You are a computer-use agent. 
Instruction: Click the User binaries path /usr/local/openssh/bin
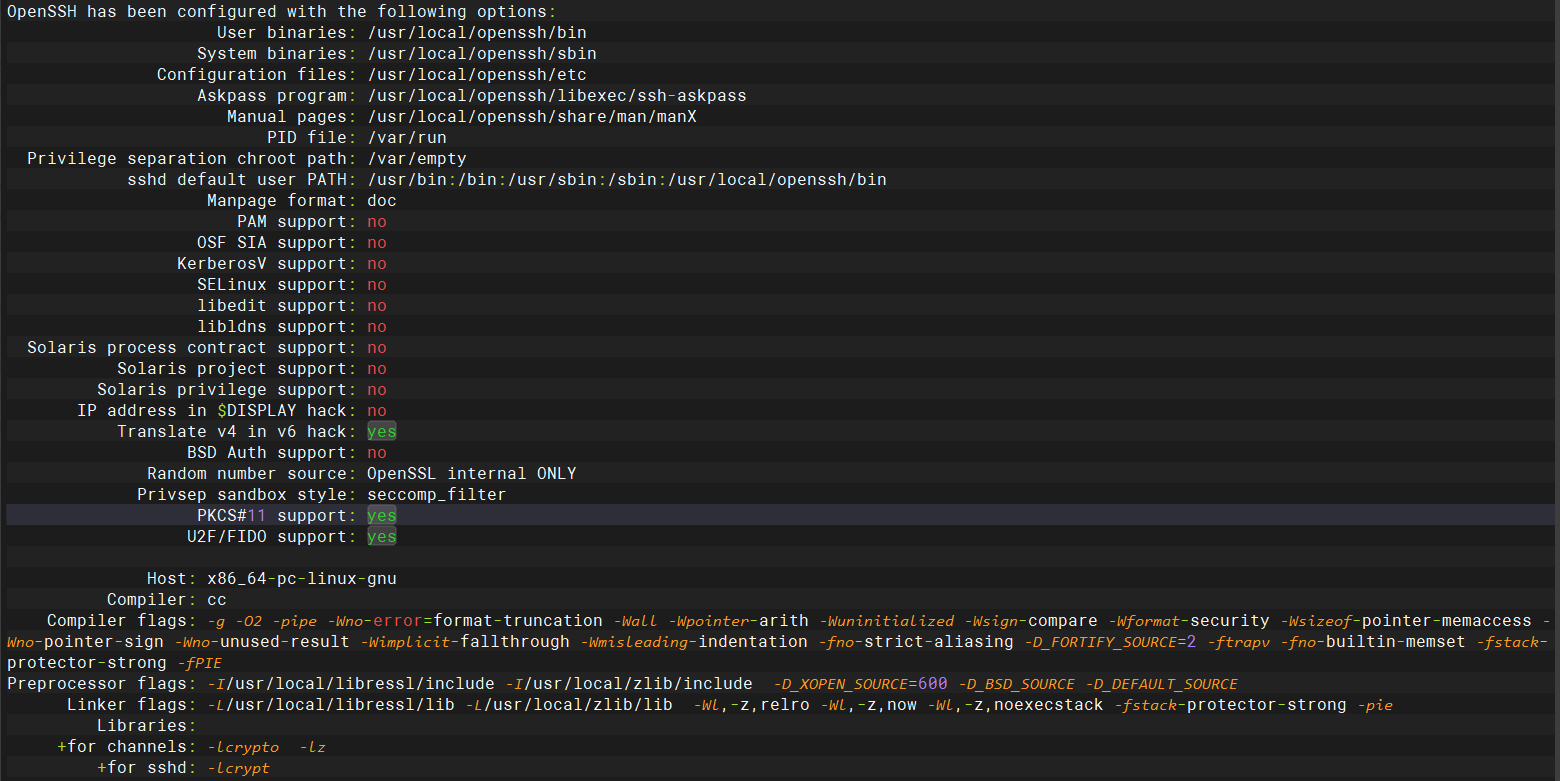(x=477, y=33)
